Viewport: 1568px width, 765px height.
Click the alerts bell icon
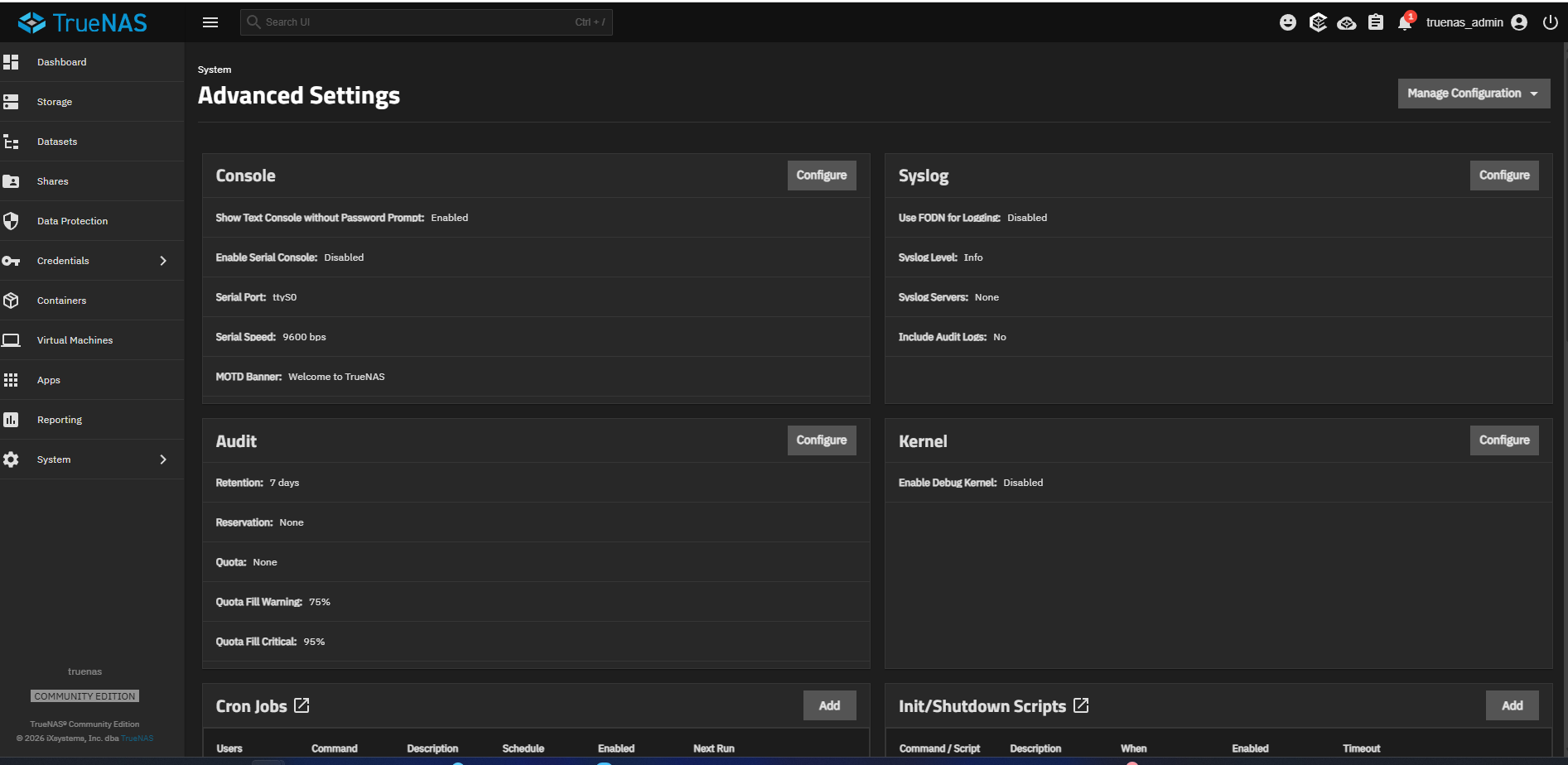click(x=1405, y=22)
